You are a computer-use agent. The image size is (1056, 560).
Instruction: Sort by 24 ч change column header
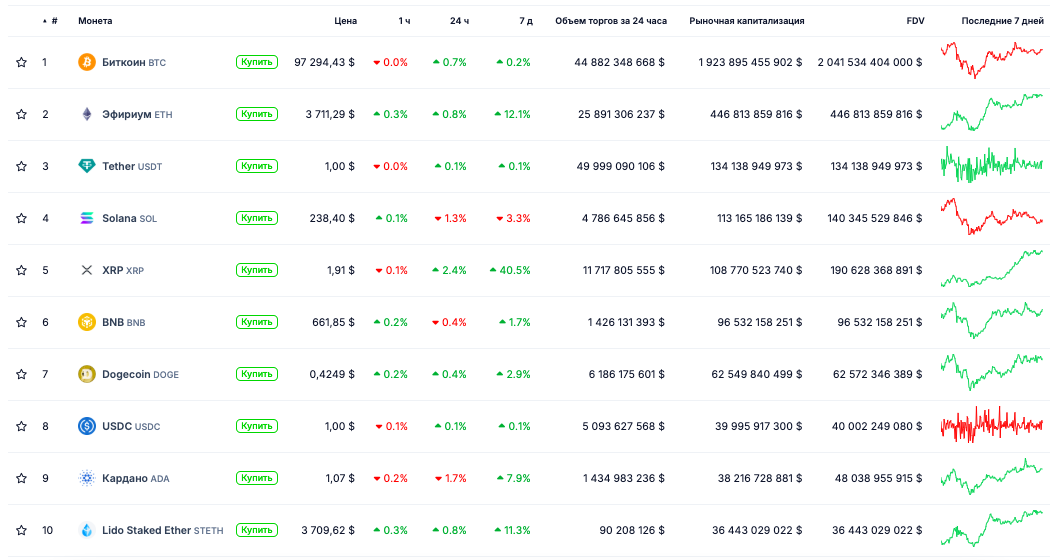pyautogui.click(x=459, y=20)
